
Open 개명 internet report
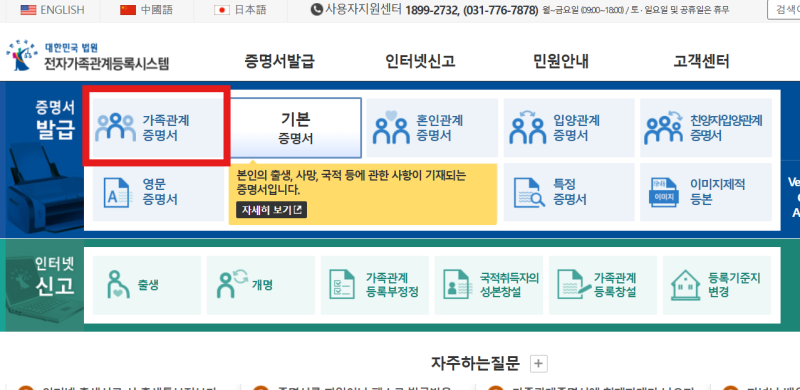pos(261,285)
